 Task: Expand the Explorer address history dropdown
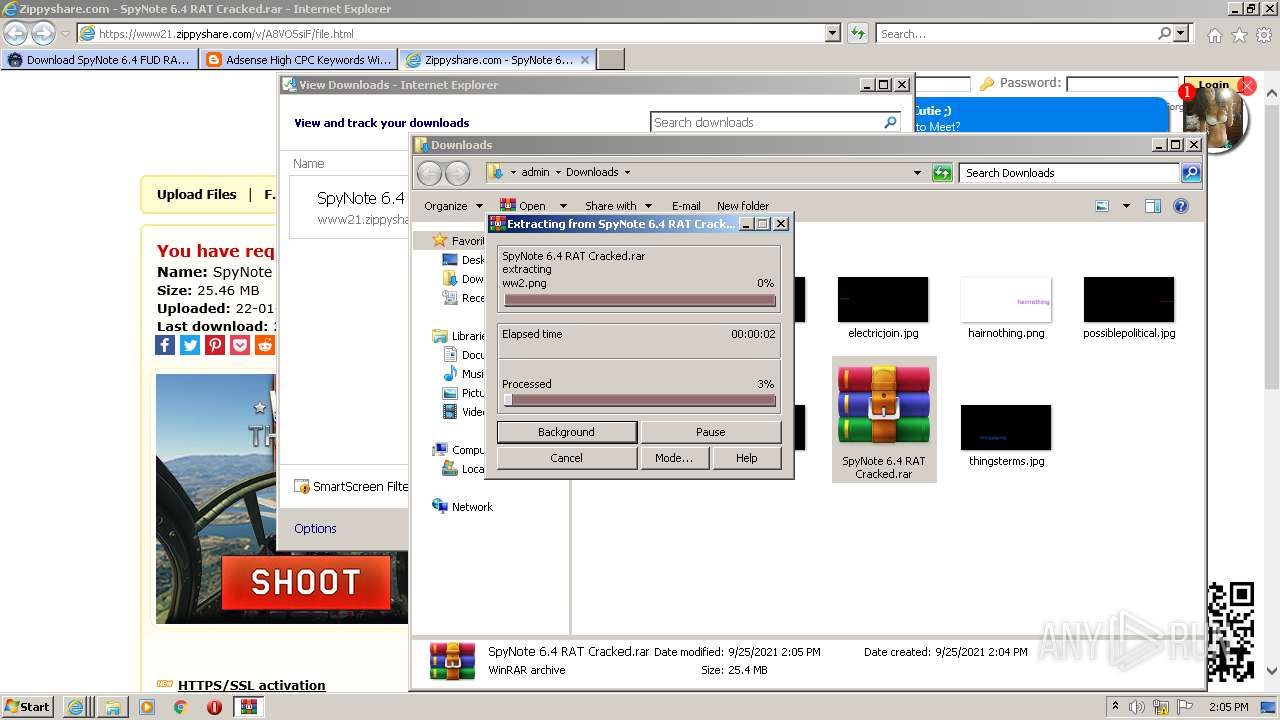pos(917,173)
